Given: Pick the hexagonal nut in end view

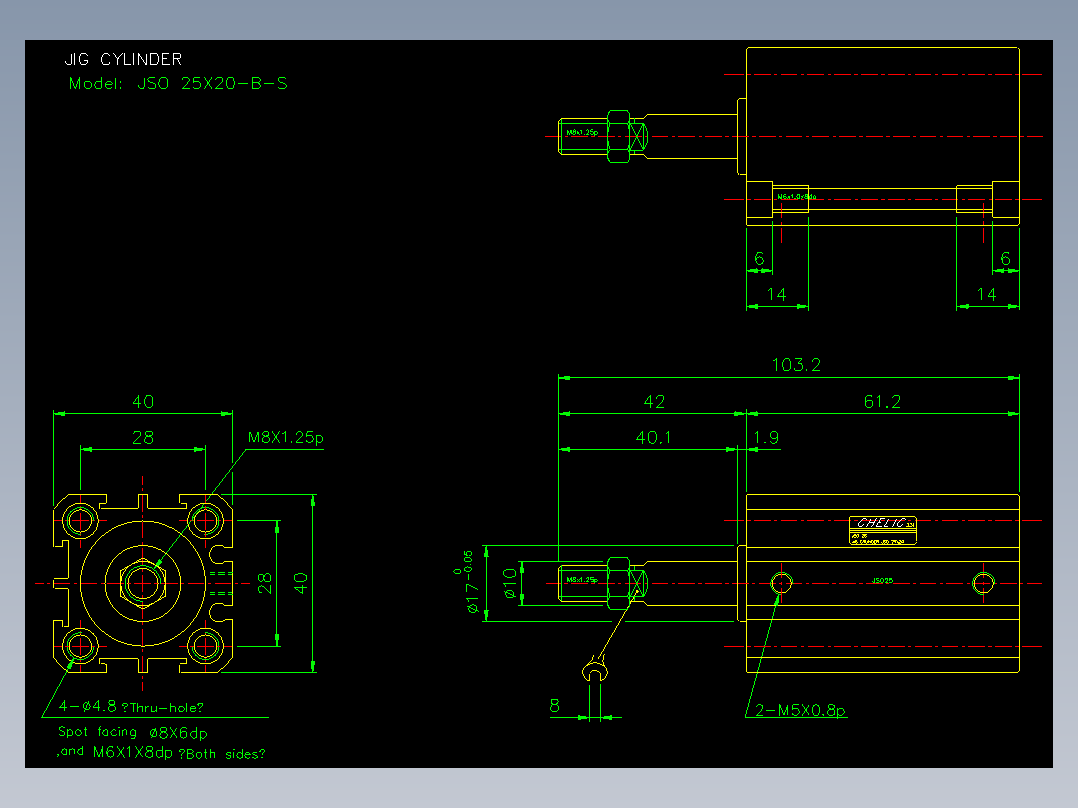Looking at the screenshot, I should [x=142, y=583].
